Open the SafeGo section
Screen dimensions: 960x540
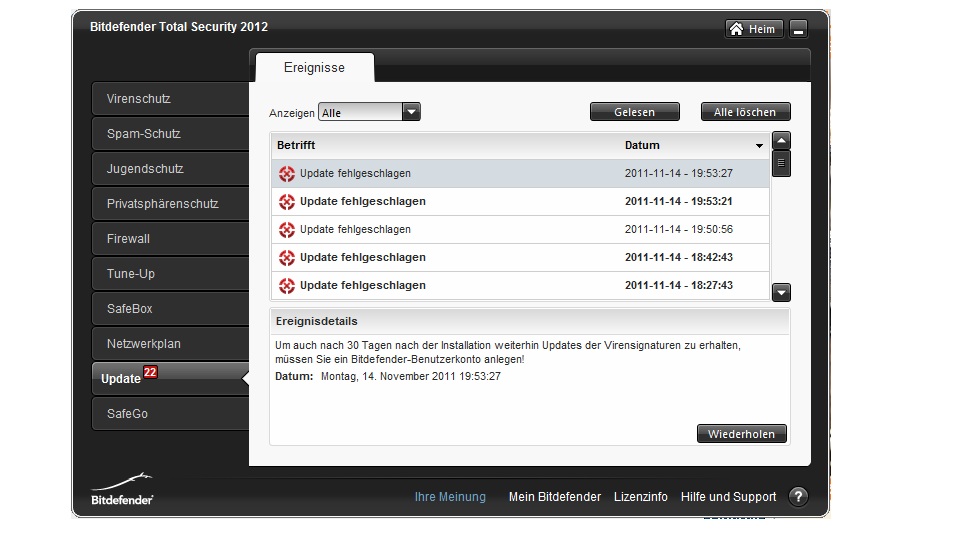coord(170,413)
